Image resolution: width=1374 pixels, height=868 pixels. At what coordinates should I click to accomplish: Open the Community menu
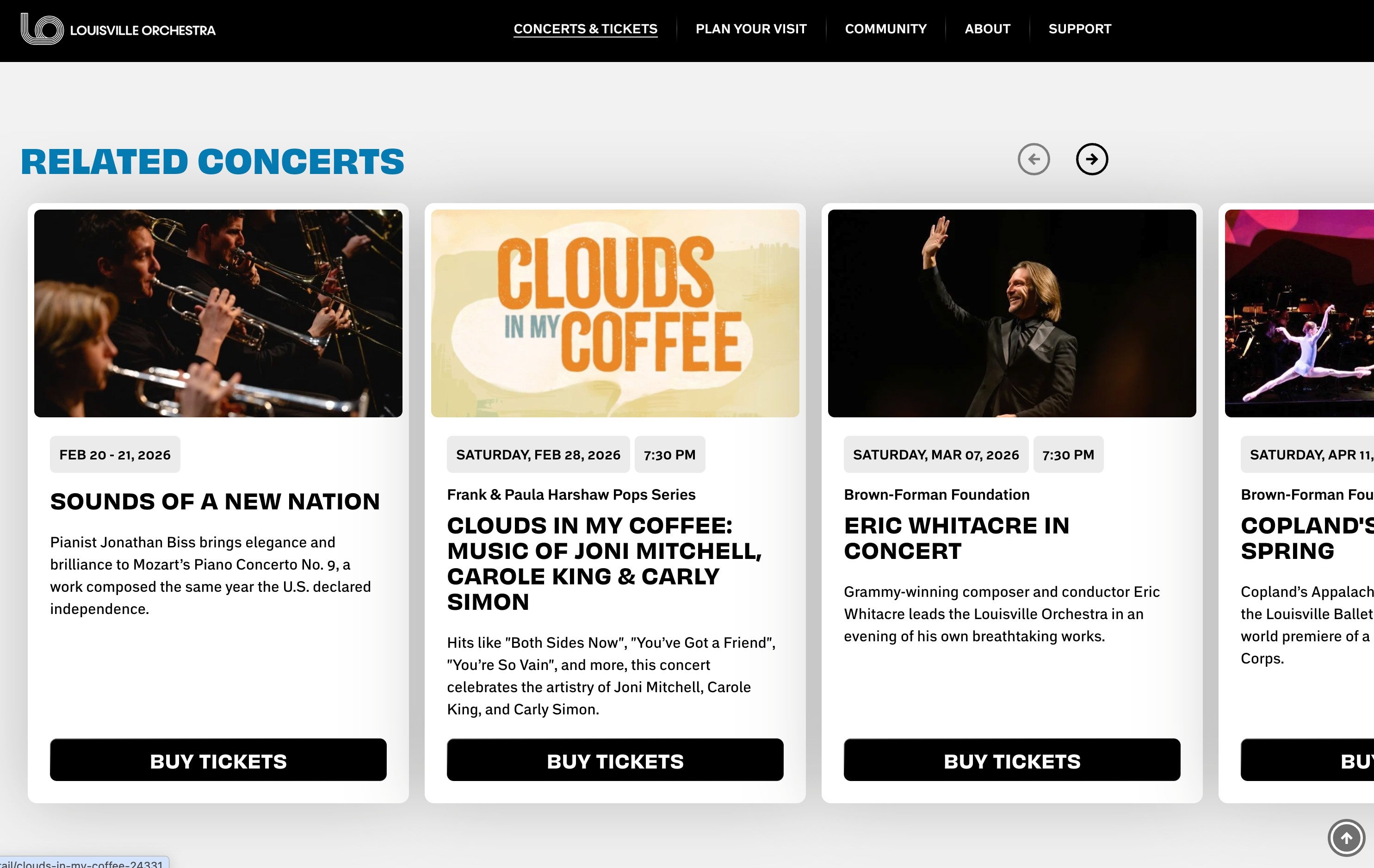885,29
